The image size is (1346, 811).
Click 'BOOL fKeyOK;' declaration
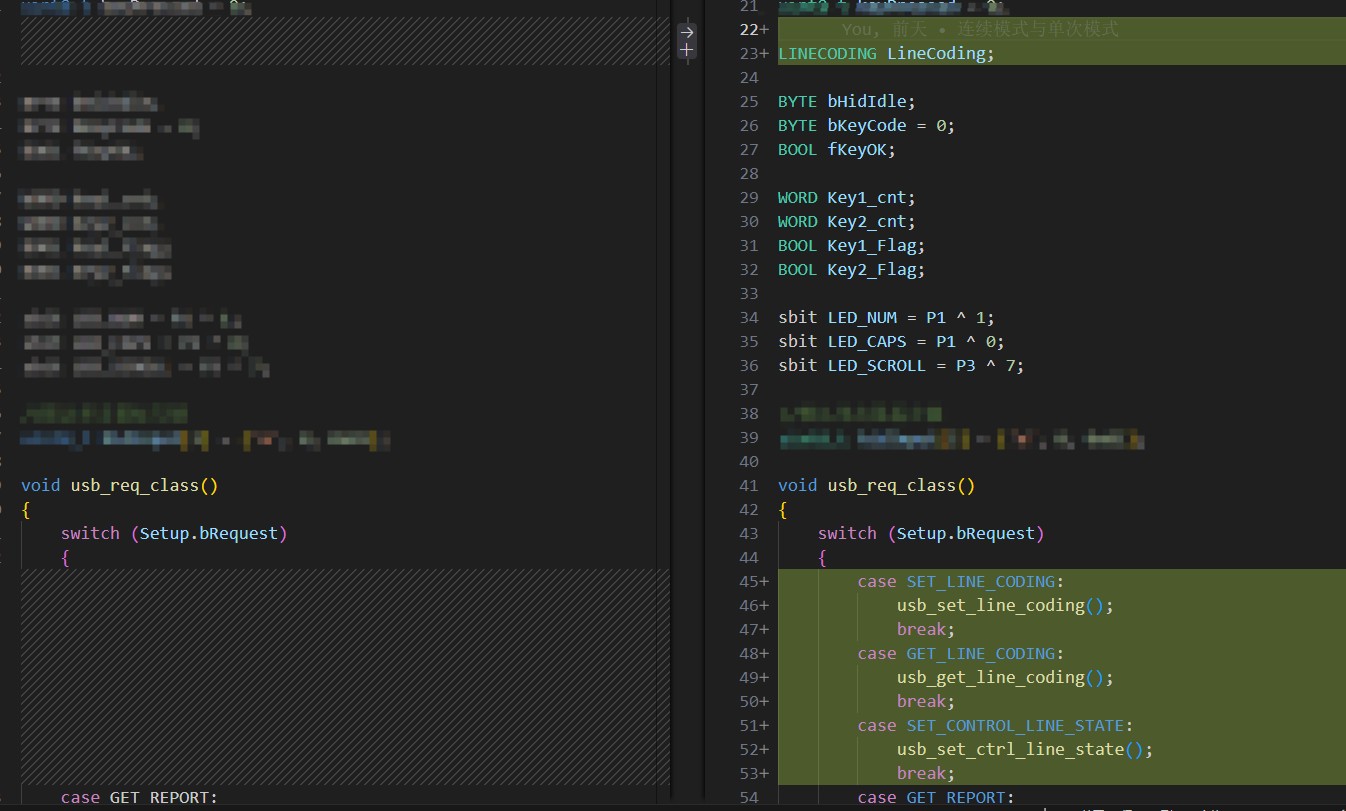836,150
